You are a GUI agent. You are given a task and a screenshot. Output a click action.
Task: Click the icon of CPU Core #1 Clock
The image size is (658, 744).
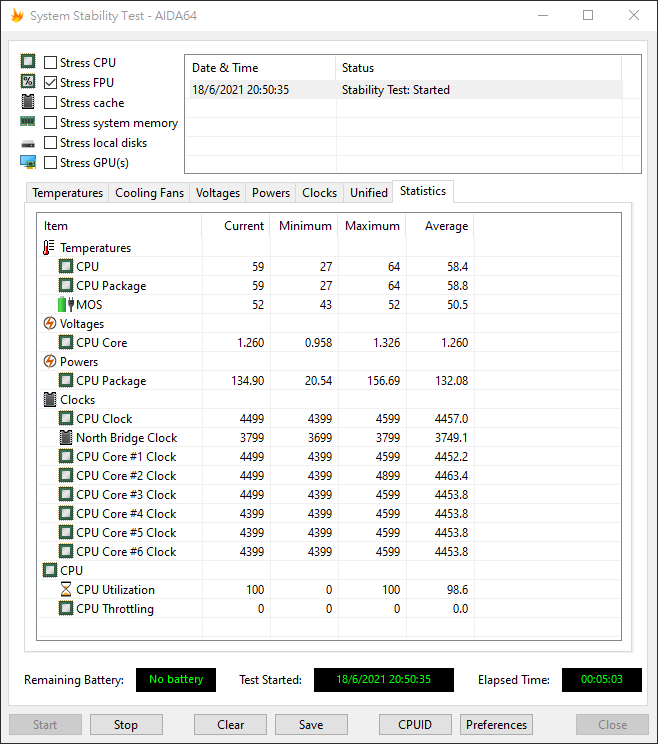66,456
